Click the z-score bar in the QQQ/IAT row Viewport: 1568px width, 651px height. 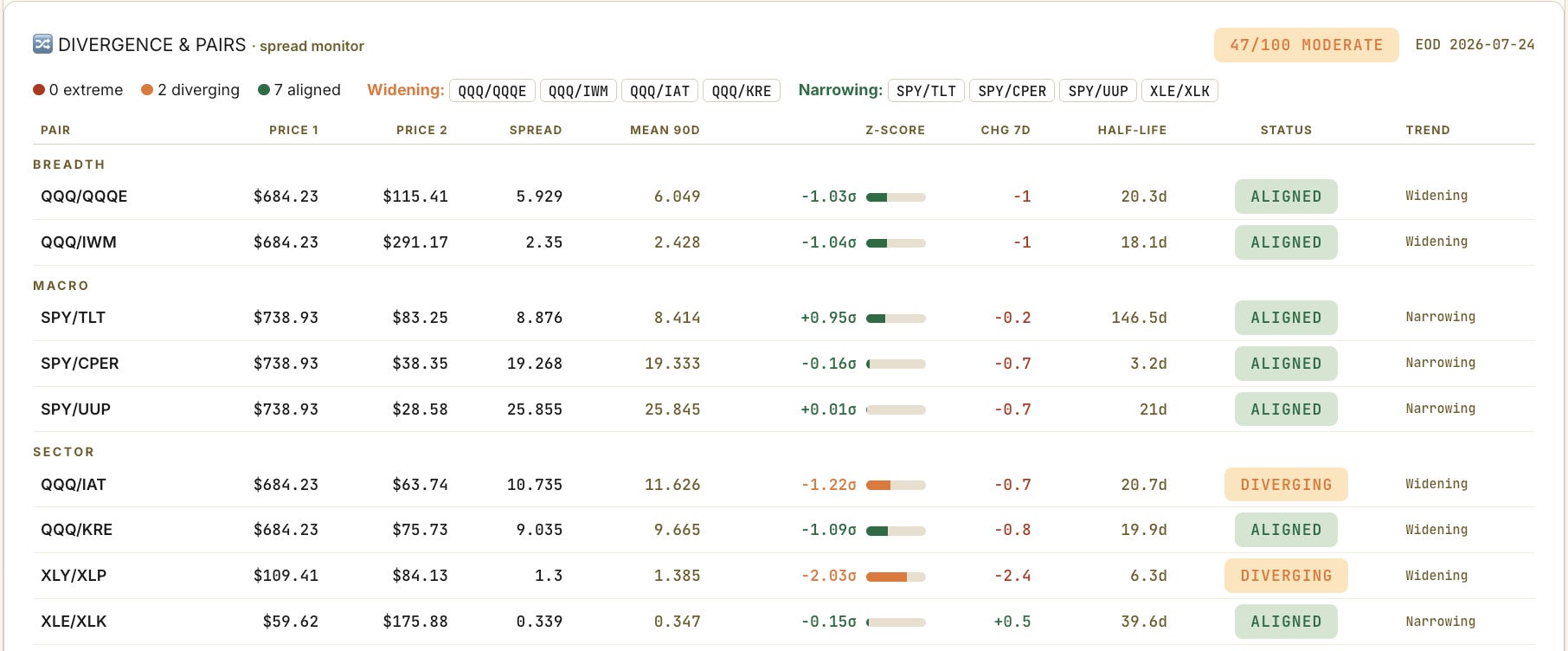coord(896,486)
